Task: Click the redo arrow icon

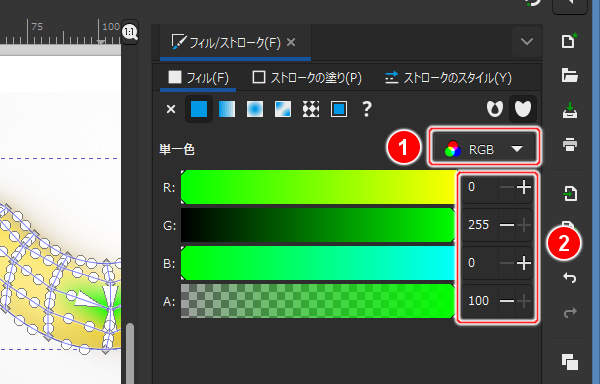Action: [570, 312]
